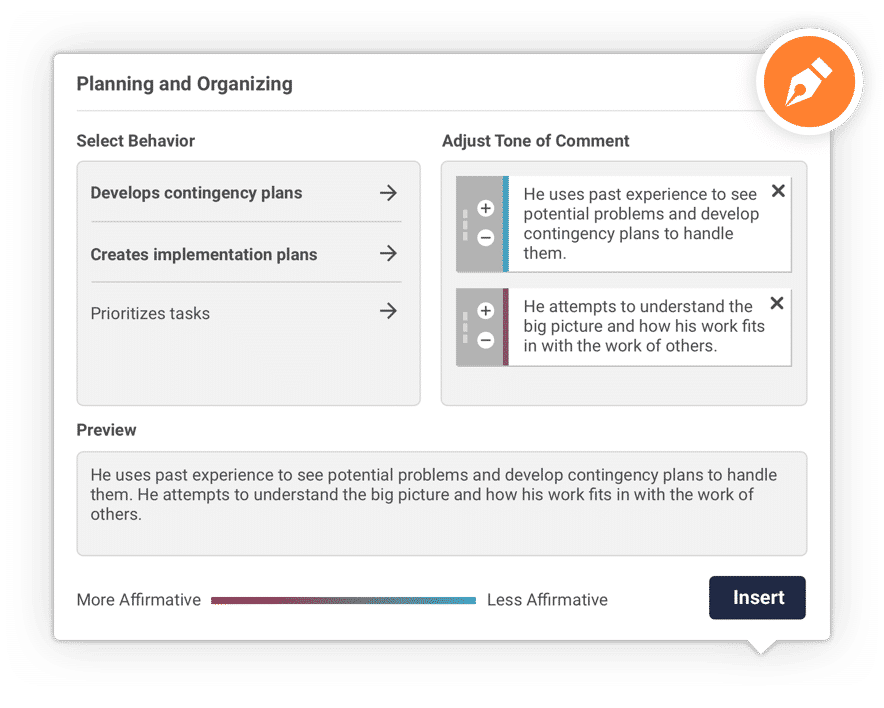This screenshot has height=708, width=884.
Task: Select Develops contingency plans behavior
Action: tap(196, 193)
